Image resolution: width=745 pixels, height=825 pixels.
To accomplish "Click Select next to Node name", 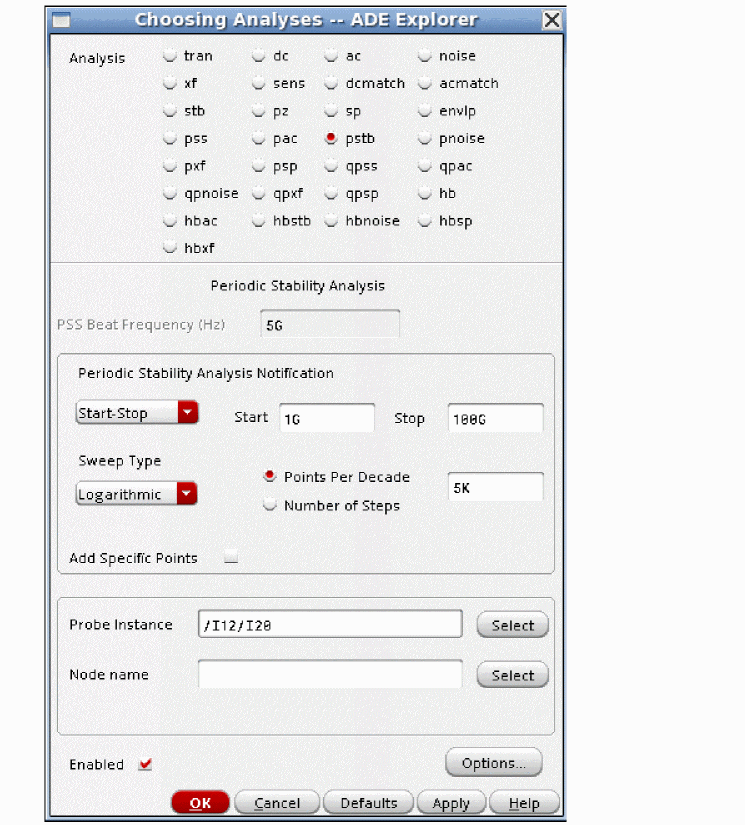I will coord(512,675).
